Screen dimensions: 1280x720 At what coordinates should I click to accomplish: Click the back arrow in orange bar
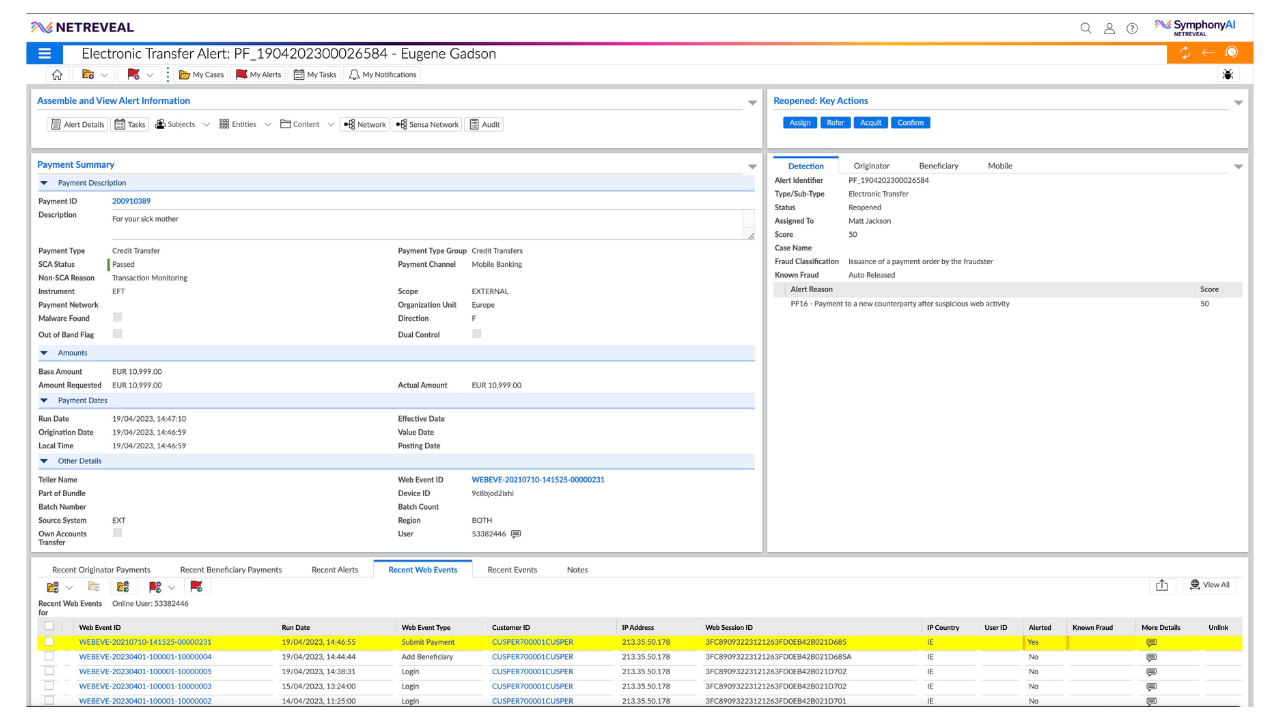(1208, 53)
